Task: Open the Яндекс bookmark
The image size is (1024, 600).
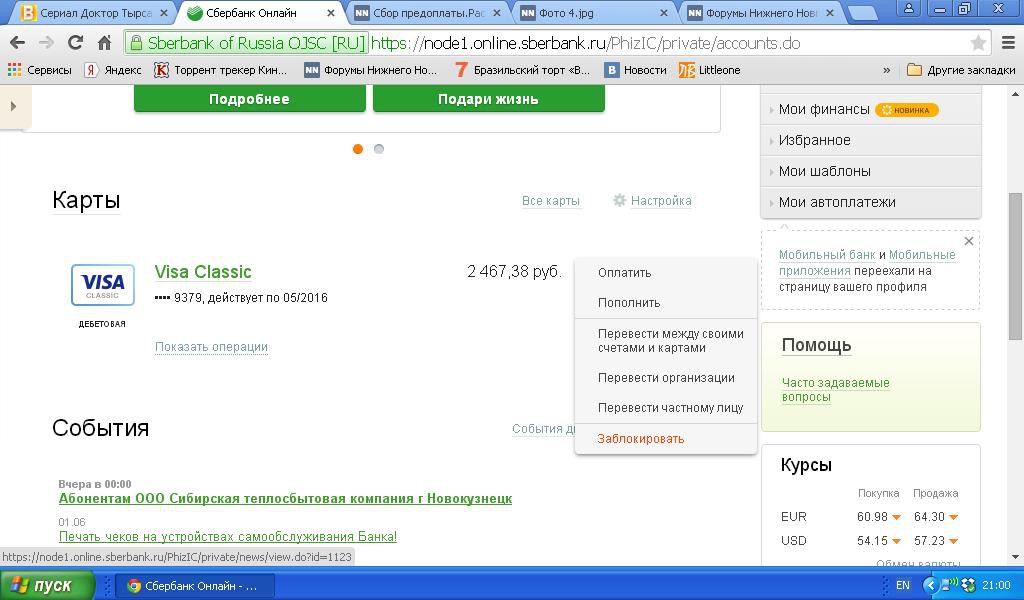Action: 113,70
